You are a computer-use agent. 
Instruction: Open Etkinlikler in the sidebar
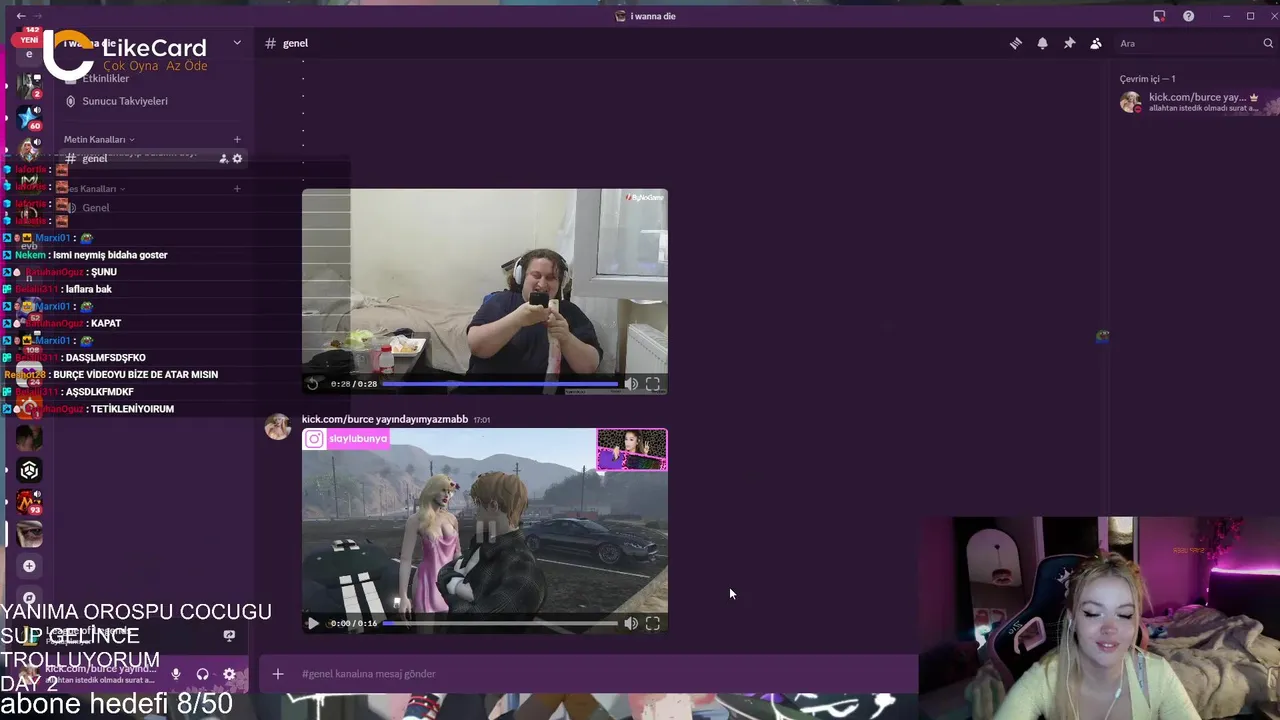106,78
